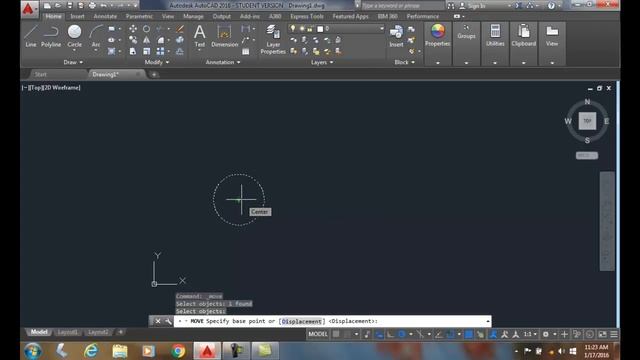Open the Properties panel color wheel icon
This screenshot has width=640, height=360.
pos(438,32)
